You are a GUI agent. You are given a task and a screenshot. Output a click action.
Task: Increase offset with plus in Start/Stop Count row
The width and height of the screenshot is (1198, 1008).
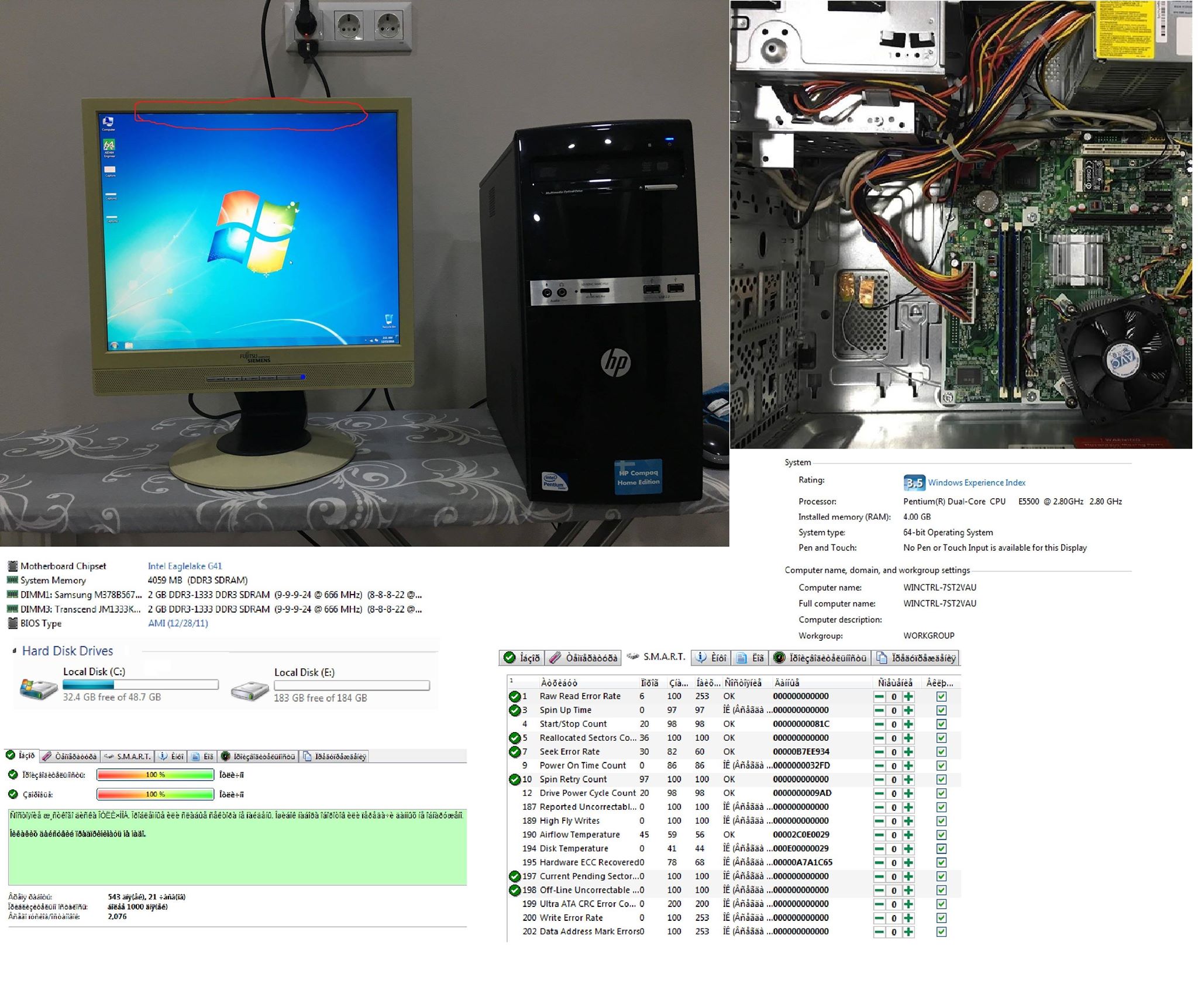(x=908, y=724)
